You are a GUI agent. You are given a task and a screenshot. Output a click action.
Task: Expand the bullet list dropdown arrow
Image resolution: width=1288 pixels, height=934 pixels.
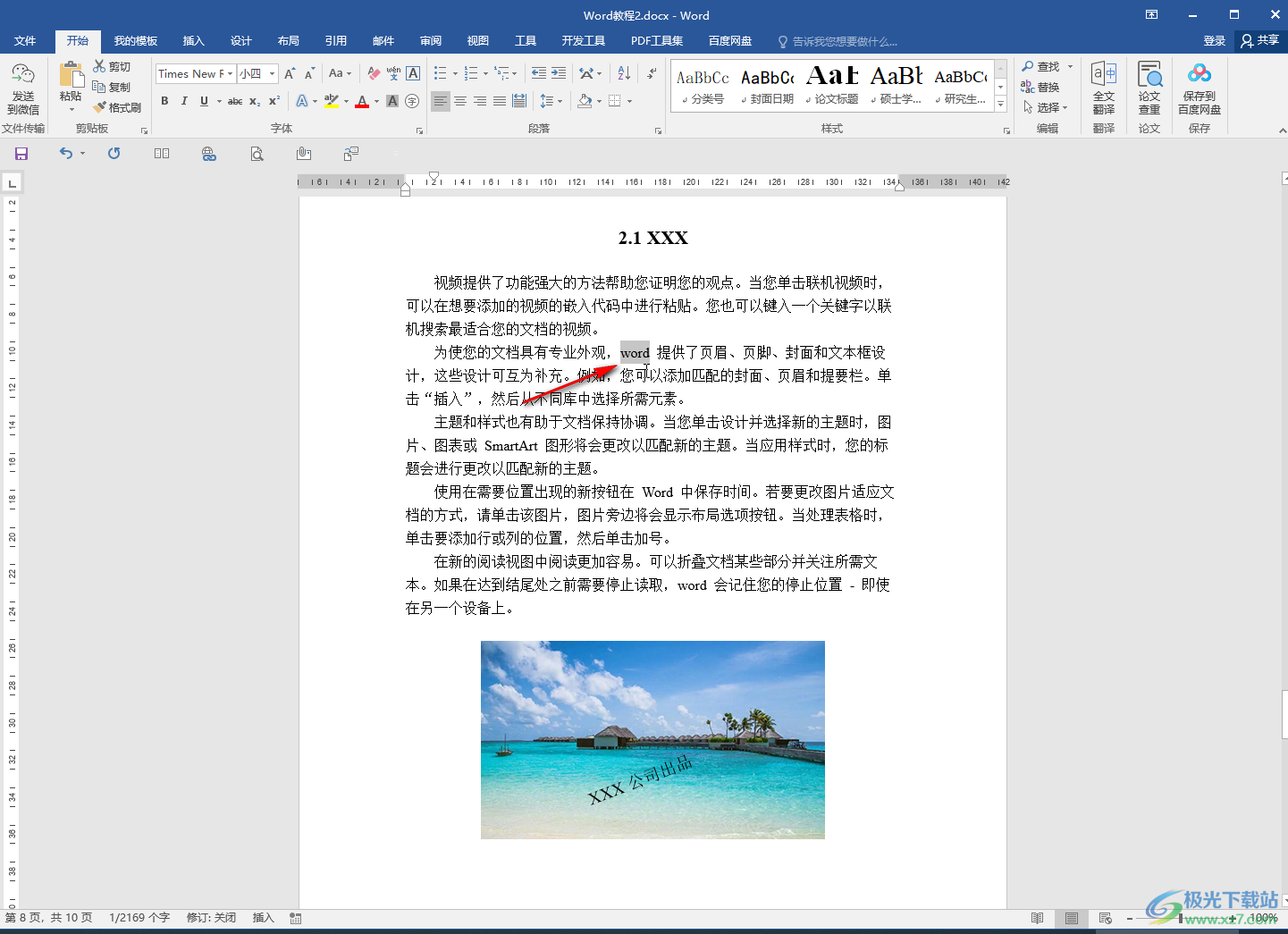tap(455, 73)
